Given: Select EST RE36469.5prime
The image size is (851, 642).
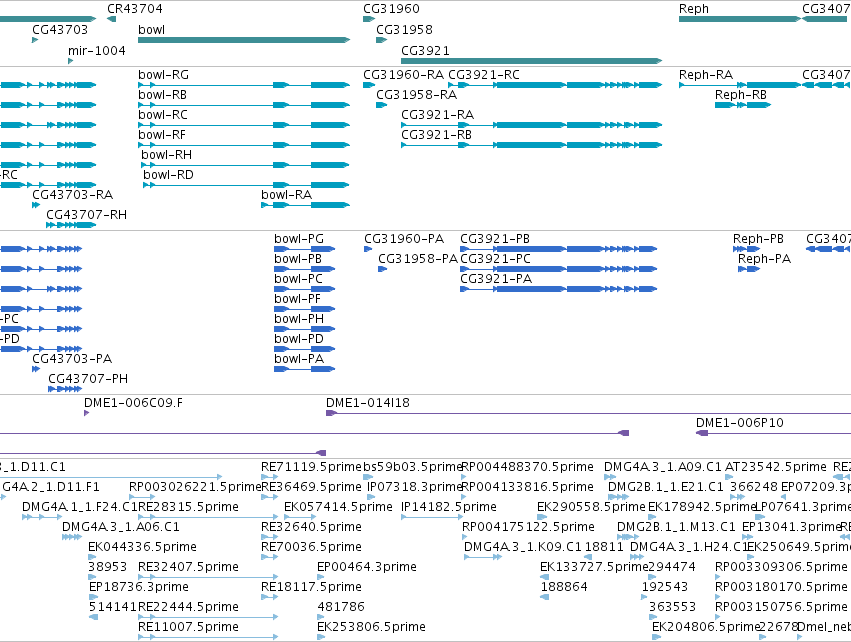Looking at the screenshot, I should point(269,497).
